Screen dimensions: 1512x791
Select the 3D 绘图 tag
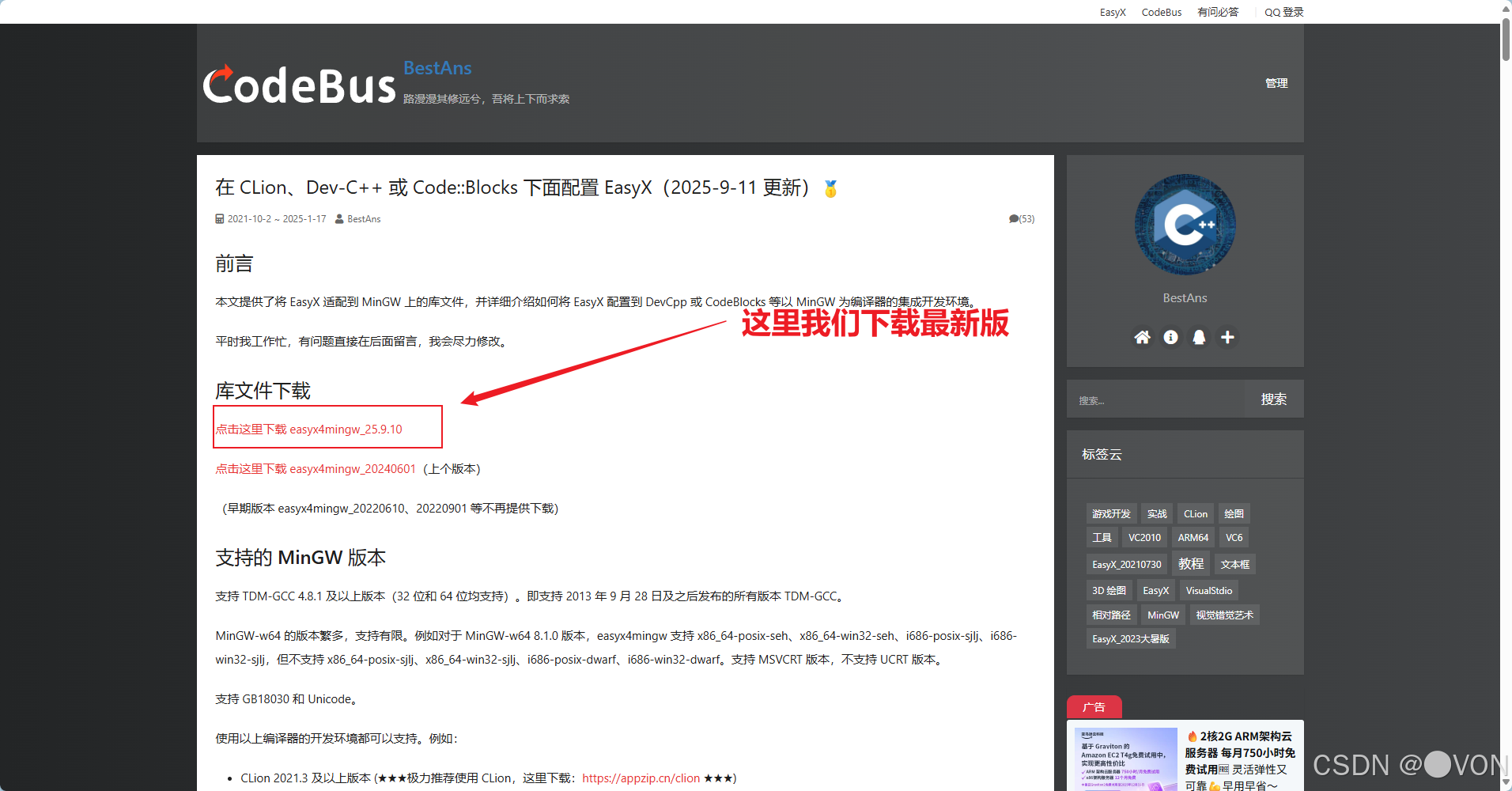pyautogui.click(x=1109, y=591)
